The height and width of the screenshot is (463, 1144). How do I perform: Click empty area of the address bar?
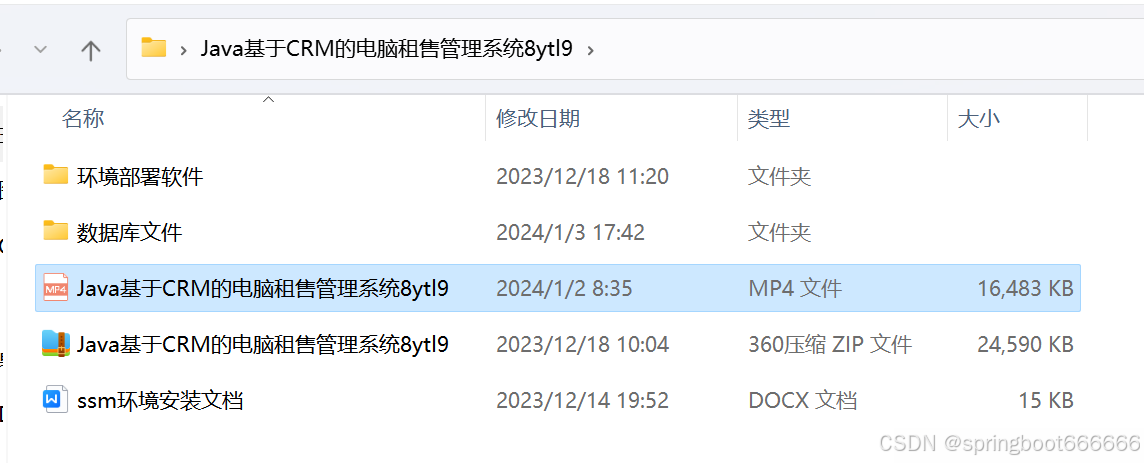point(868,49)
